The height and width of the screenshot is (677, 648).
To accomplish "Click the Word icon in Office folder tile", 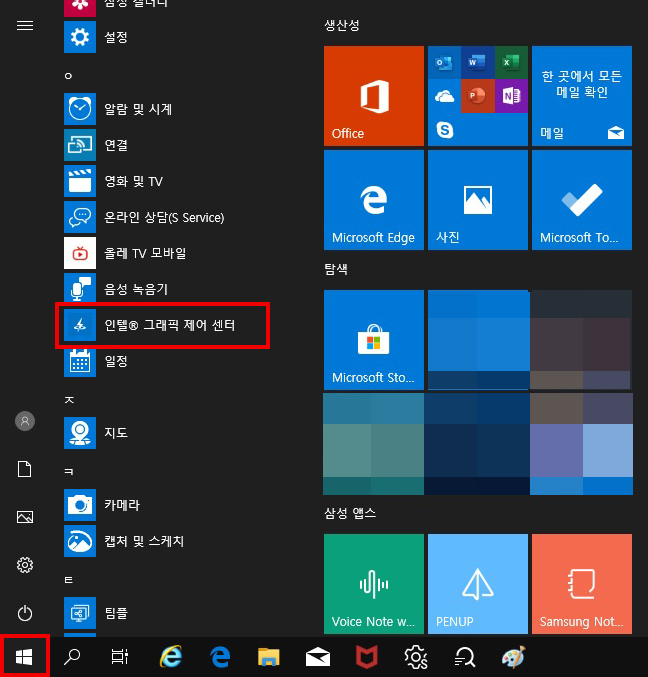I will pyautogui.click(x=477, y=63).
